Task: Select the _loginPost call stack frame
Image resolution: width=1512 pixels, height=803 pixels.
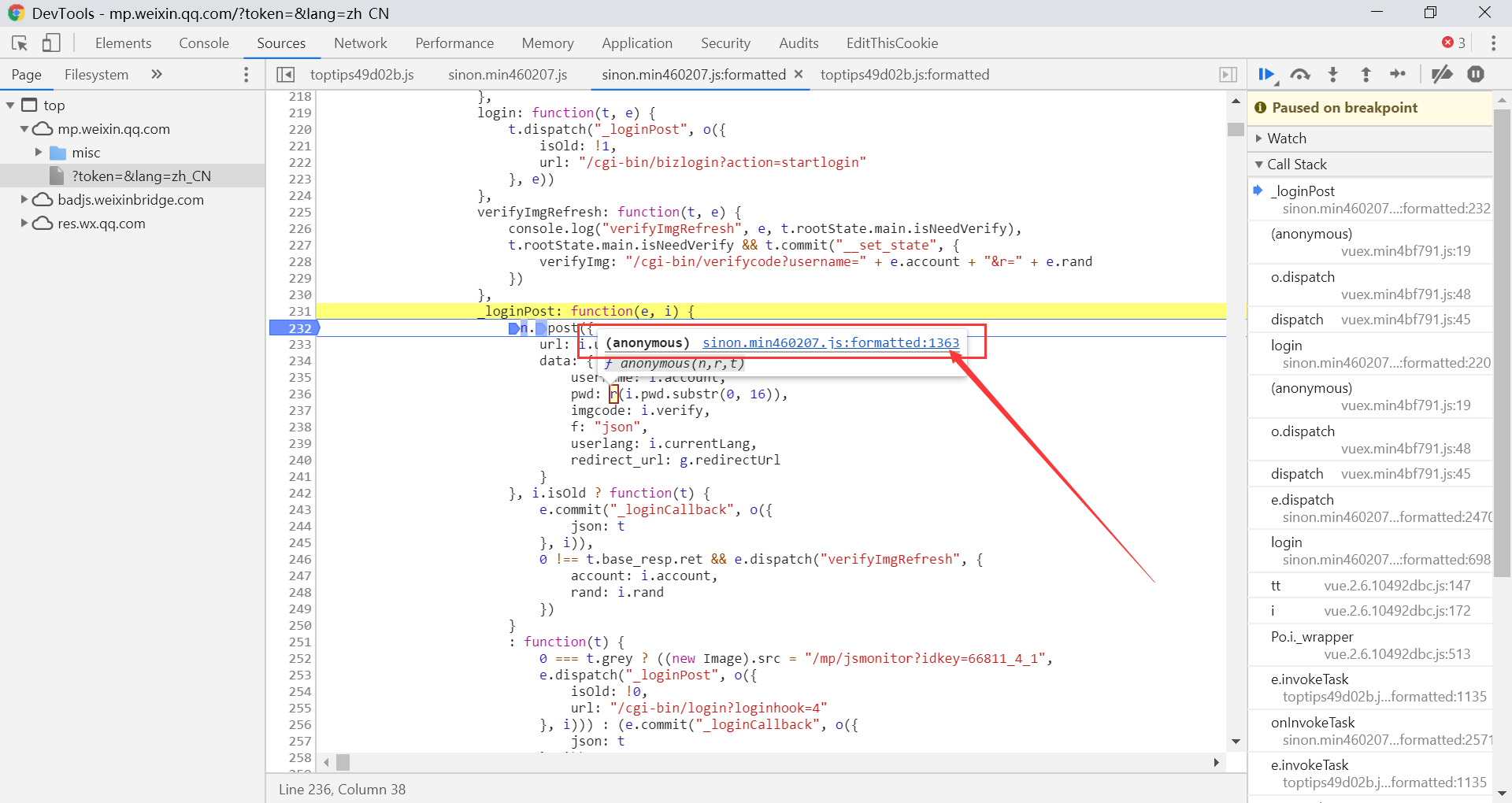Action: point(1371,199)
